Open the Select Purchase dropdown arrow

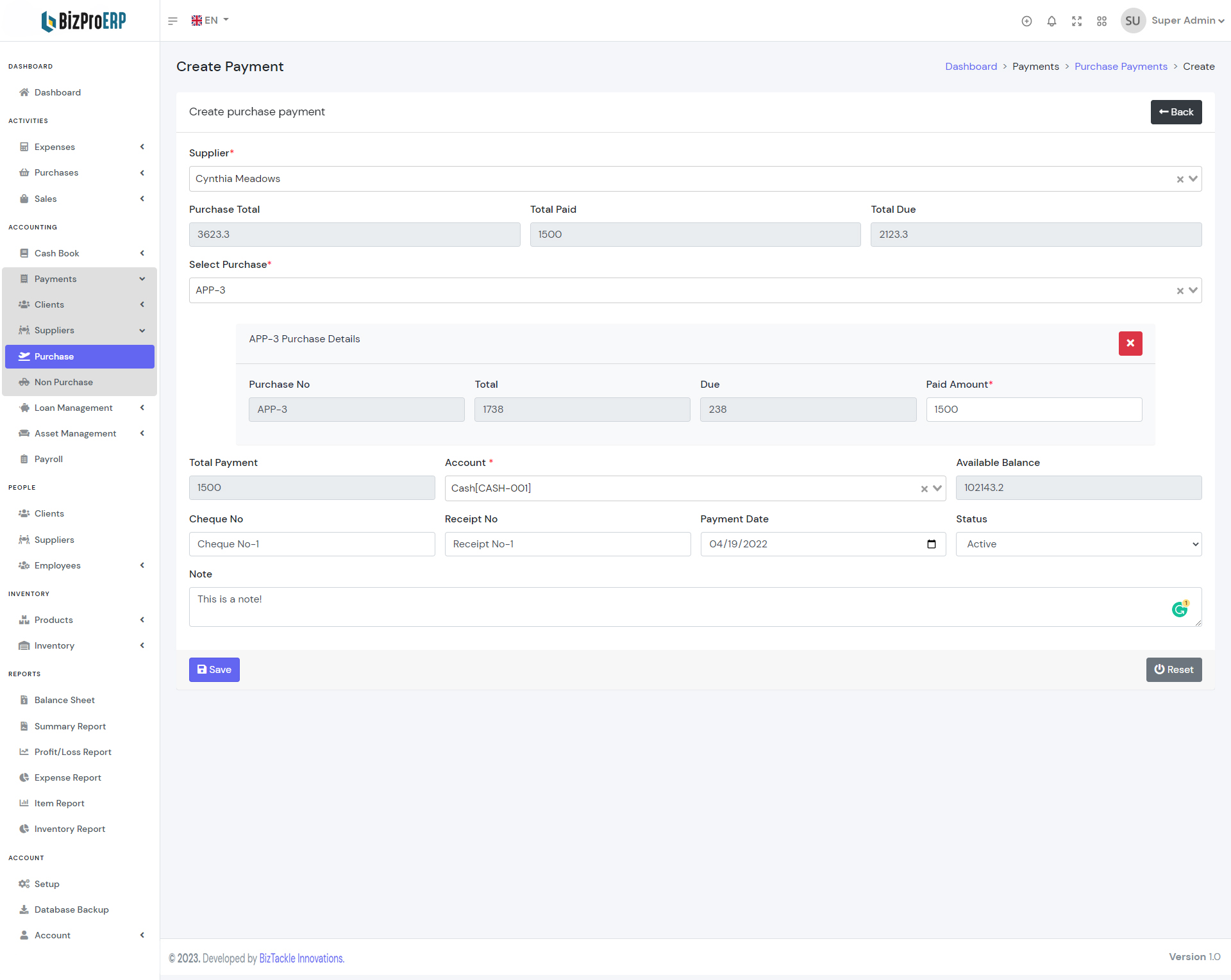pyautogui.click(x=1193, y=290)
